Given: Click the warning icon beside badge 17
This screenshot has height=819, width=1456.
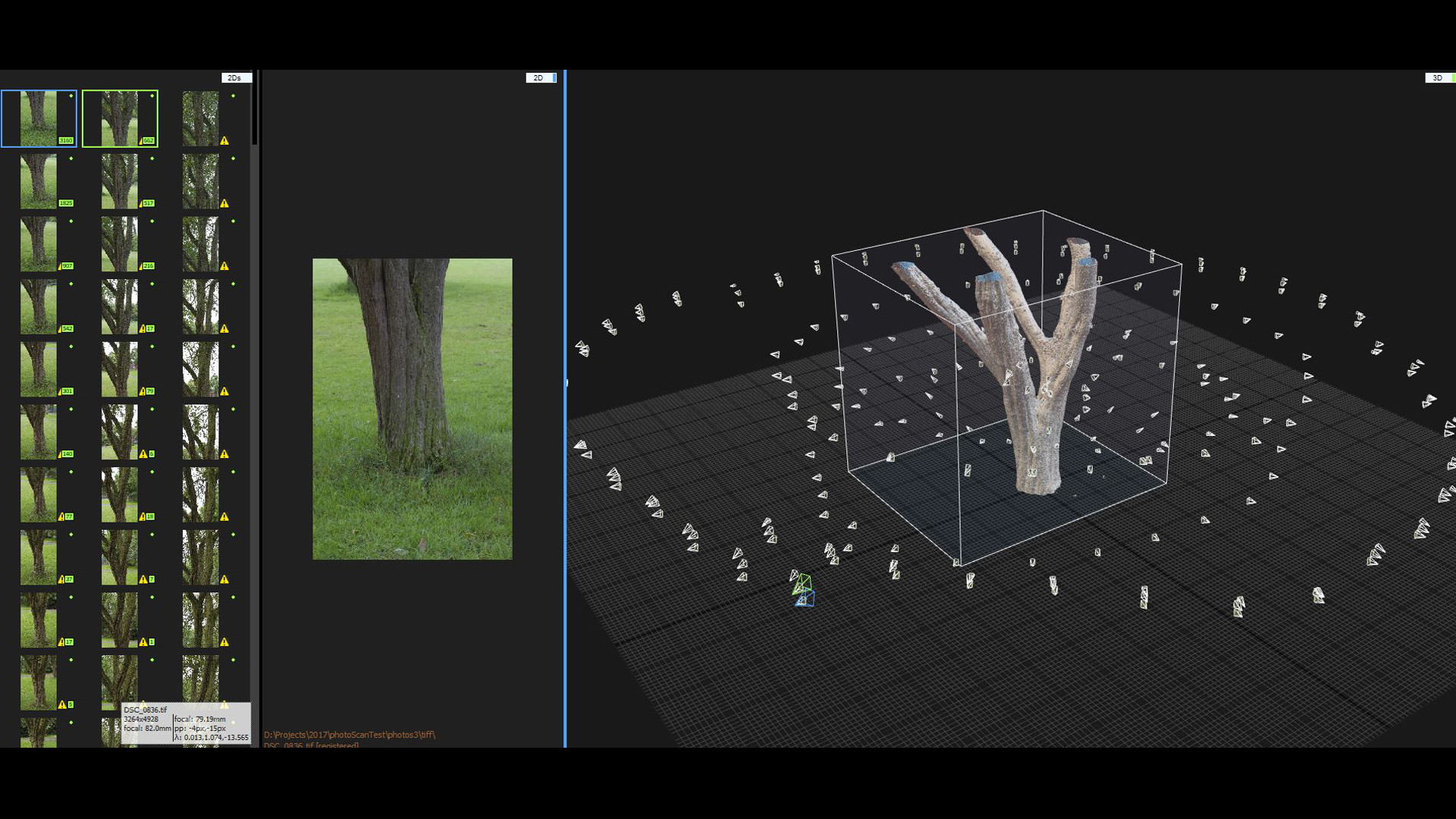Looking at the screenshot, I should click(143, 328).
